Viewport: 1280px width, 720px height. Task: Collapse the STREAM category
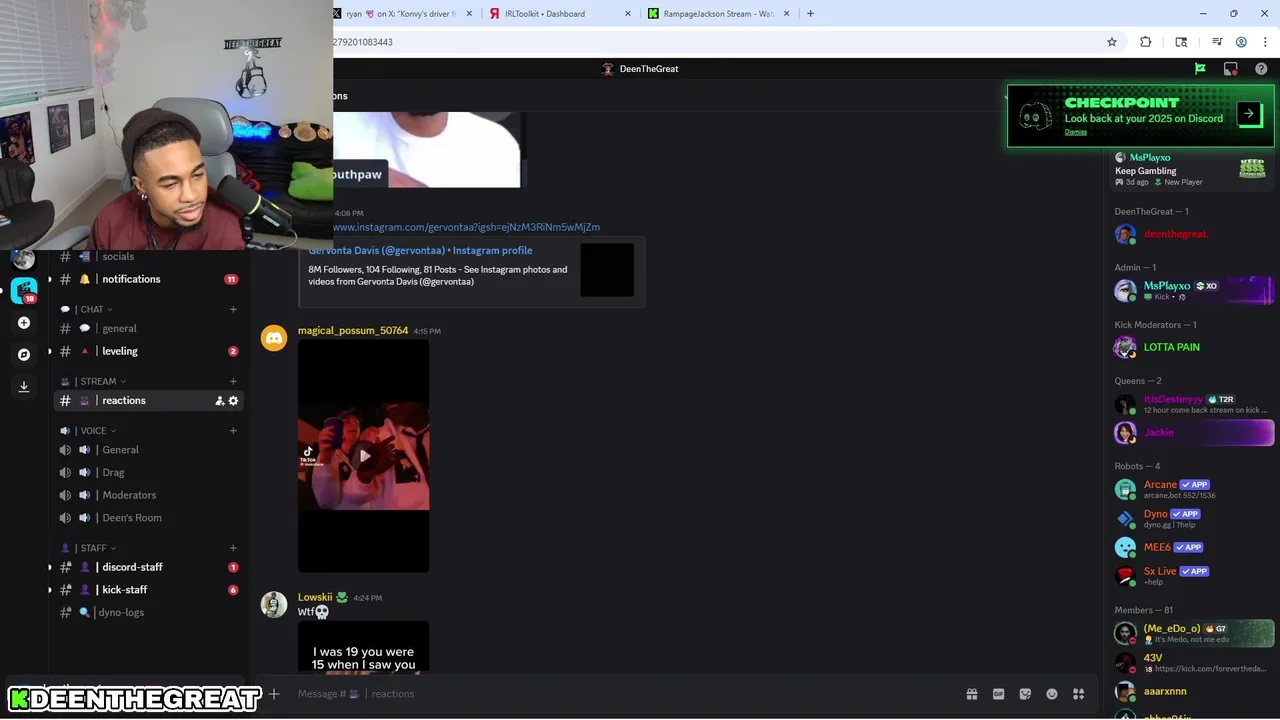(x=94, y=382)
